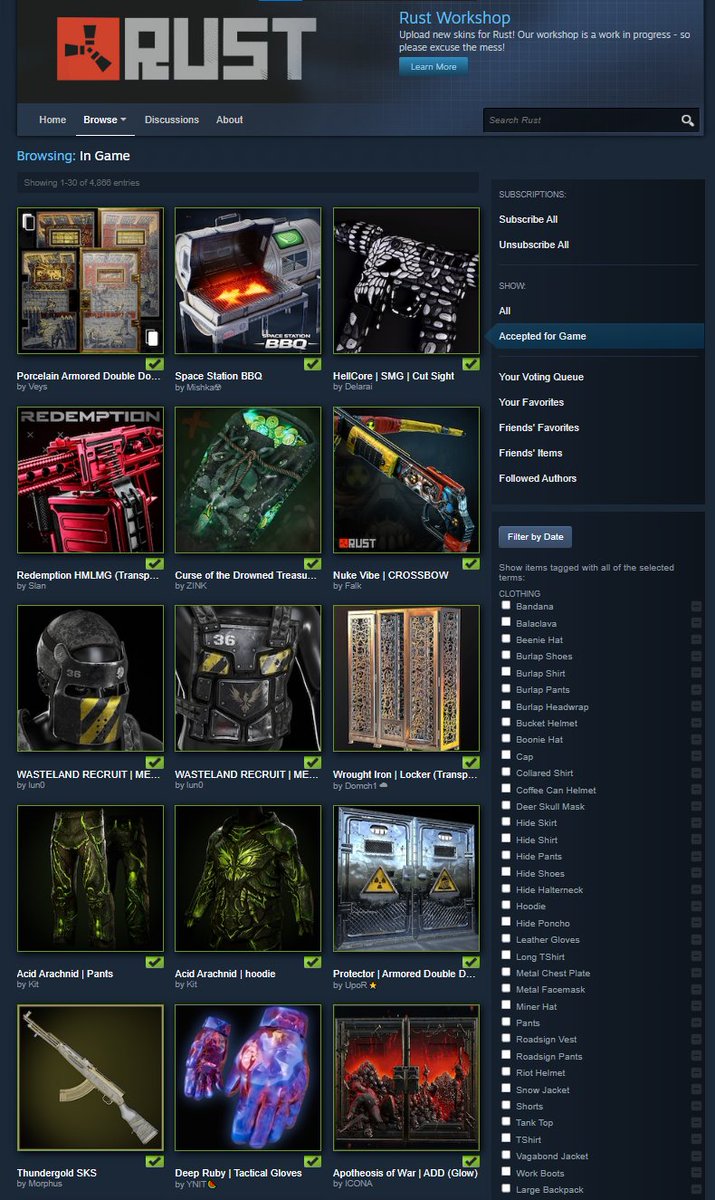Click green checkmark on Wrought Iron Locker
715x1200 pixels.
point(471,762)
